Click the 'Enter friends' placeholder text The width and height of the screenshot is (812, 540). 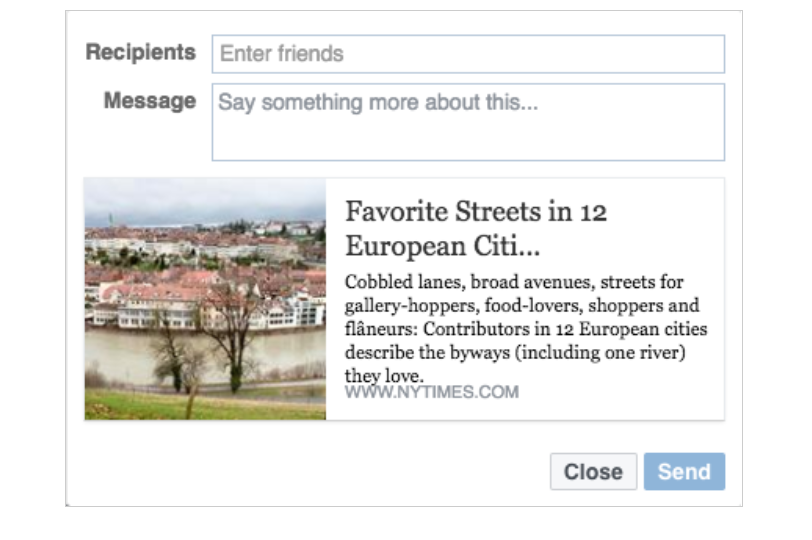tap(281, 54)
